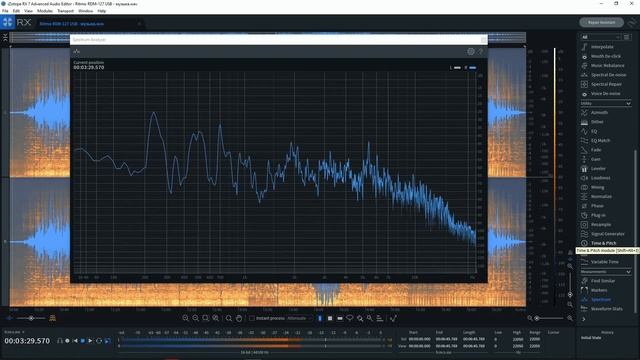The image size is (640, 360).
Task: Open Spectrum Analyzer settings gear
Action: pos(471,51)
